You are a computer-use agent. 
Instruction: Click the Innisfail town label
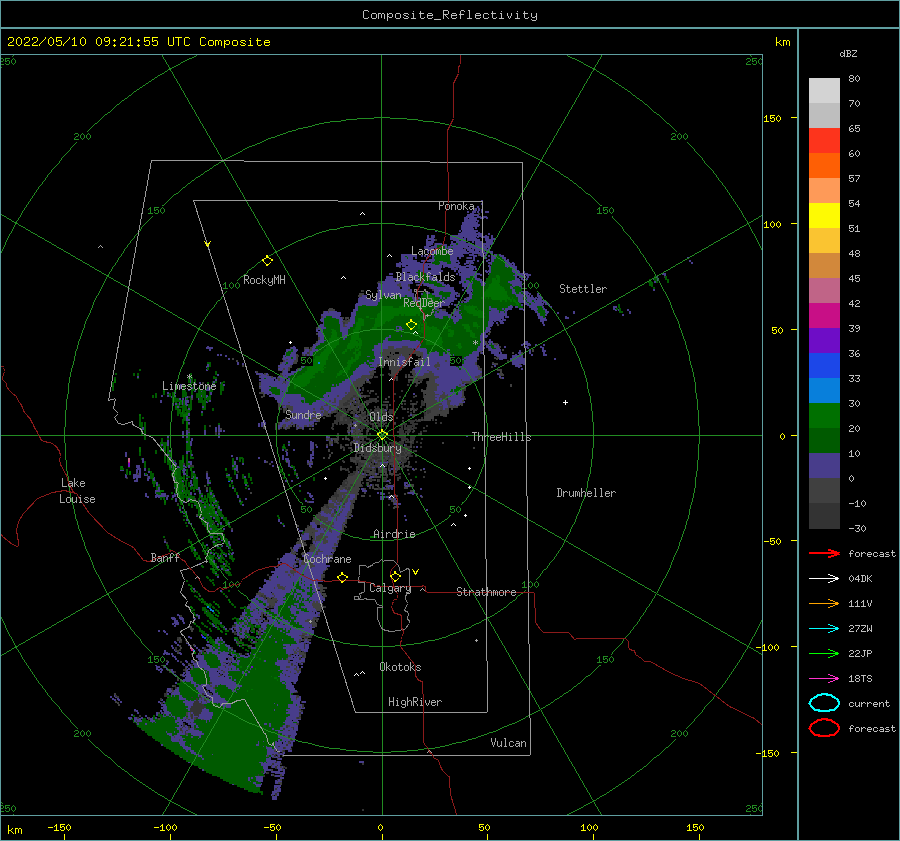tap(405, 362)
